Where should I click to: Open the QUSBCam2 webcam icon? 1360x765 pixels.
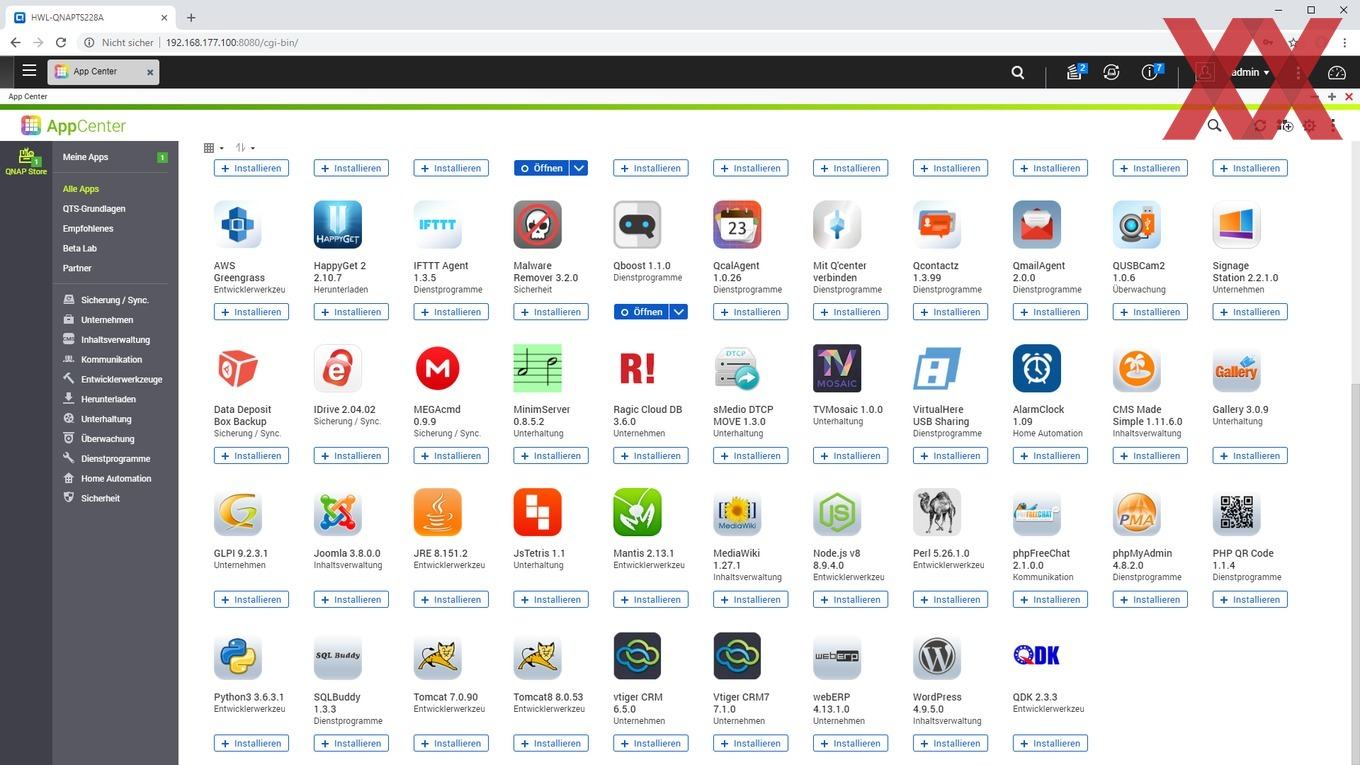tap(1137, 224)
